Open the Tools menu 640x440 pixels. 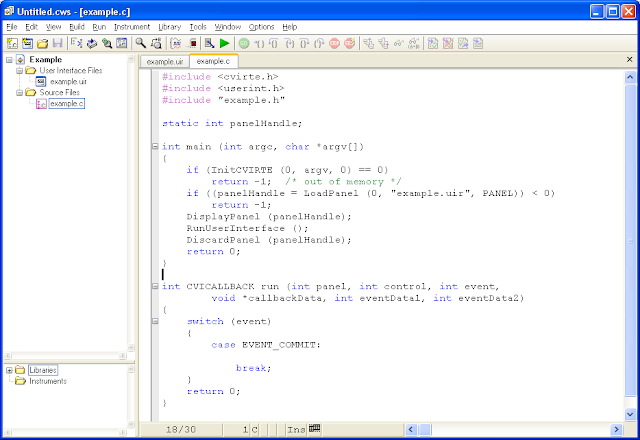tap(198, 27)
